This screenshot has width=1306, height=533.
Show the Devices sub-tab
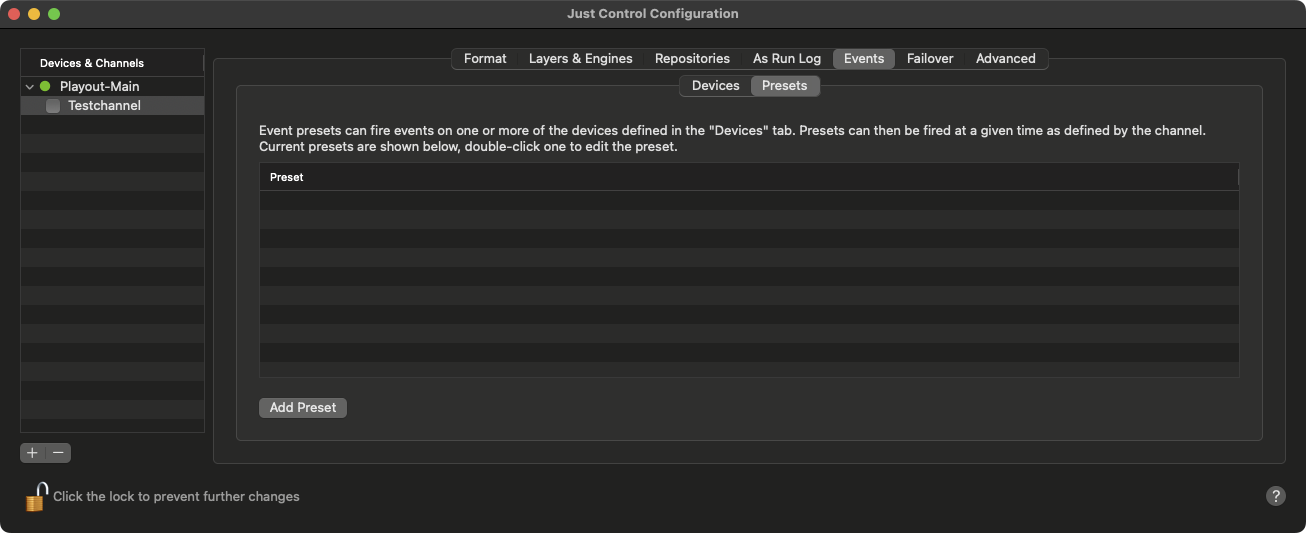(x=716, y=86)
